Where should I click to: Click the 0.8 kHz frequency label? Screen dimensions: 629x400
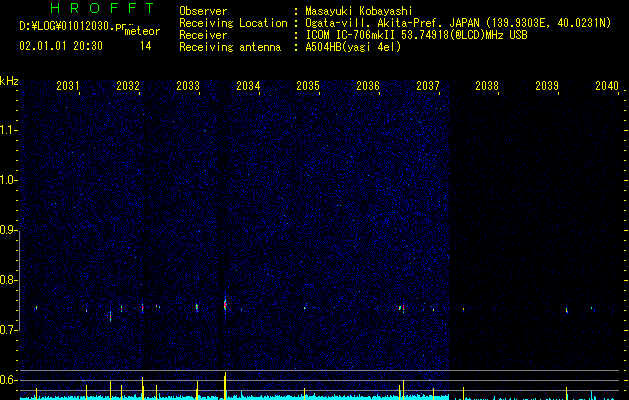click(x=9, y=280)
